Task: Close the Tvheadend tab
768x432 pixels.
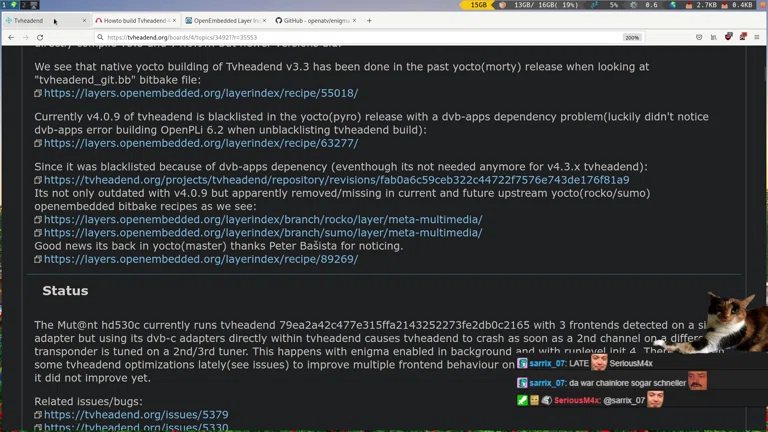Action: point(83,20)
